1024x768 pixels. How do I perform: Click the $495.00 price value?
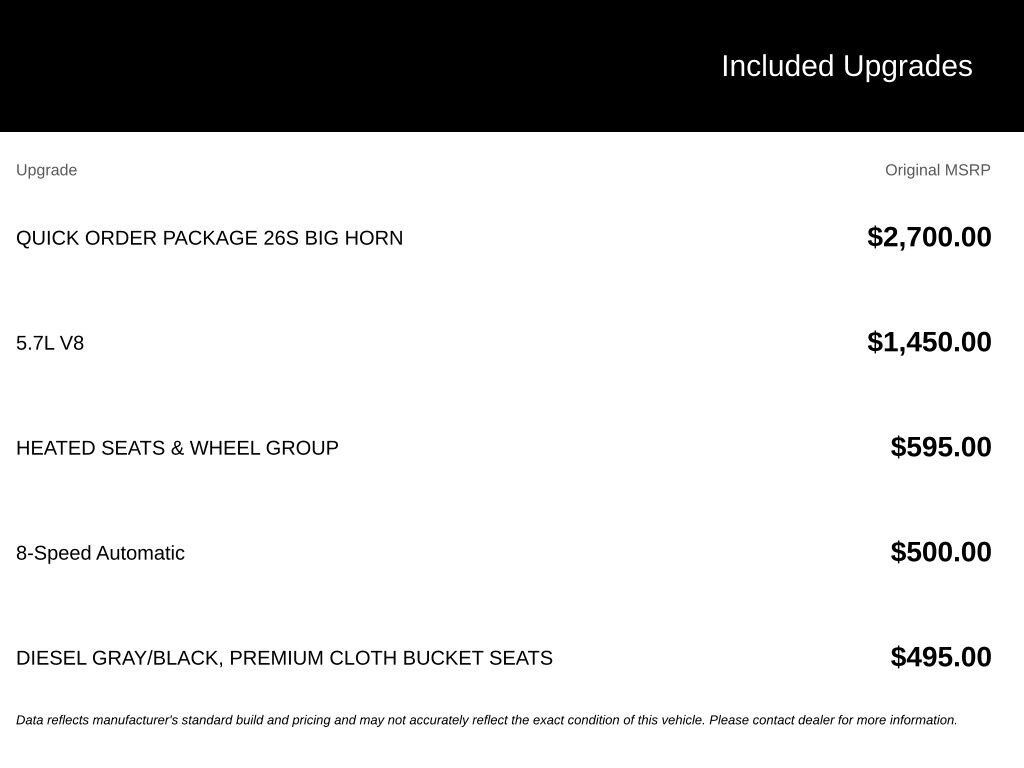point(940,657)
